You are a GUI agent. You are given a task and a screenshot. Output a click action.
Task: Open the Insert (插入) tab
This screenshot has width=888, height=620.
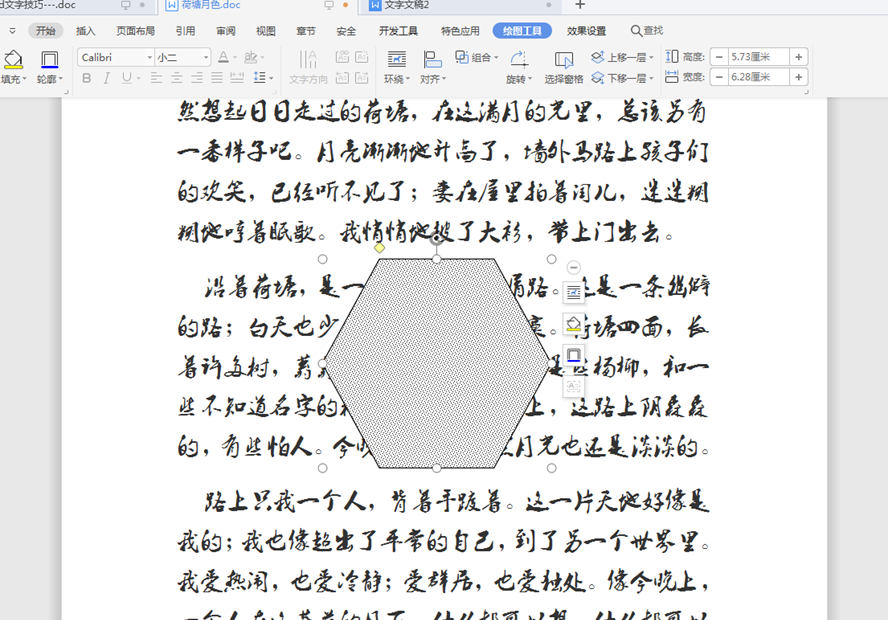click(86, 31)
